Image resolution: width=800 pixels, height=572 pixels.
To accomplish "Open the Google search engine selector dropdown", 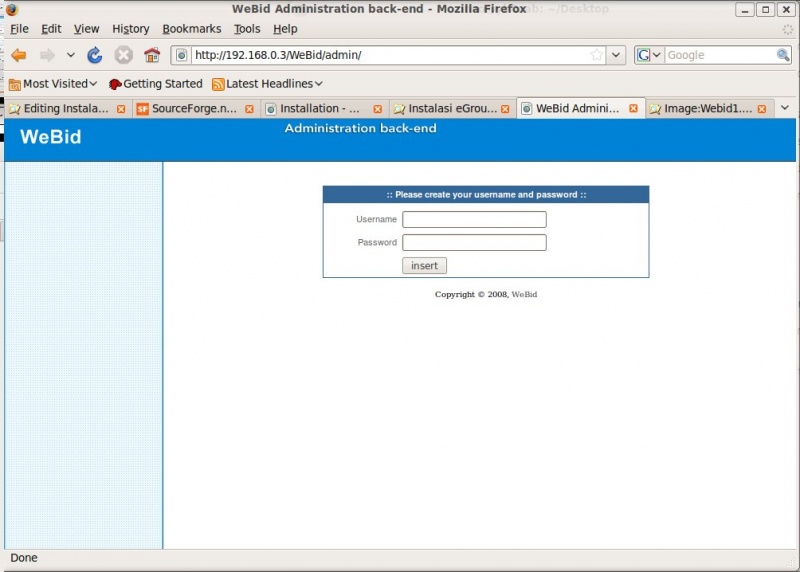I will tap(649, 55).
